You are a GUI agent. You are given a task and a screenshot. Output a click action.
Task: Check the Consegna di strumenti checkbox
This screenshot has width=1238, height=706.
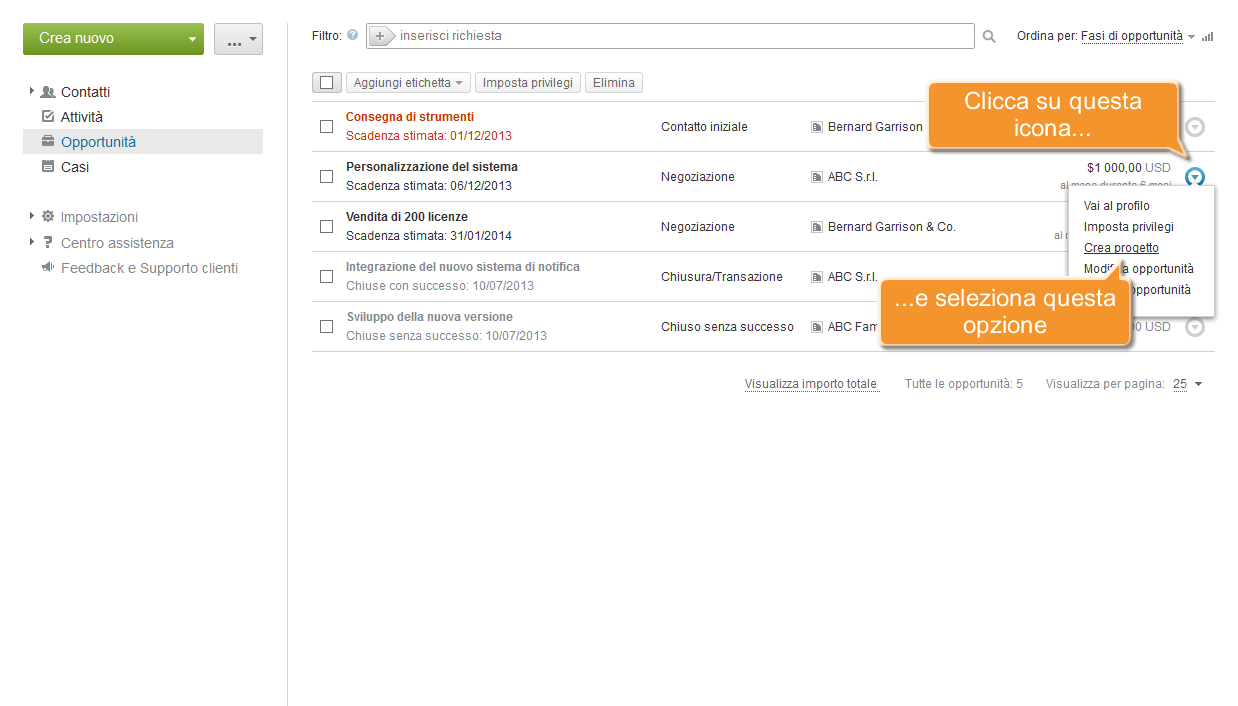click(326, 127)
